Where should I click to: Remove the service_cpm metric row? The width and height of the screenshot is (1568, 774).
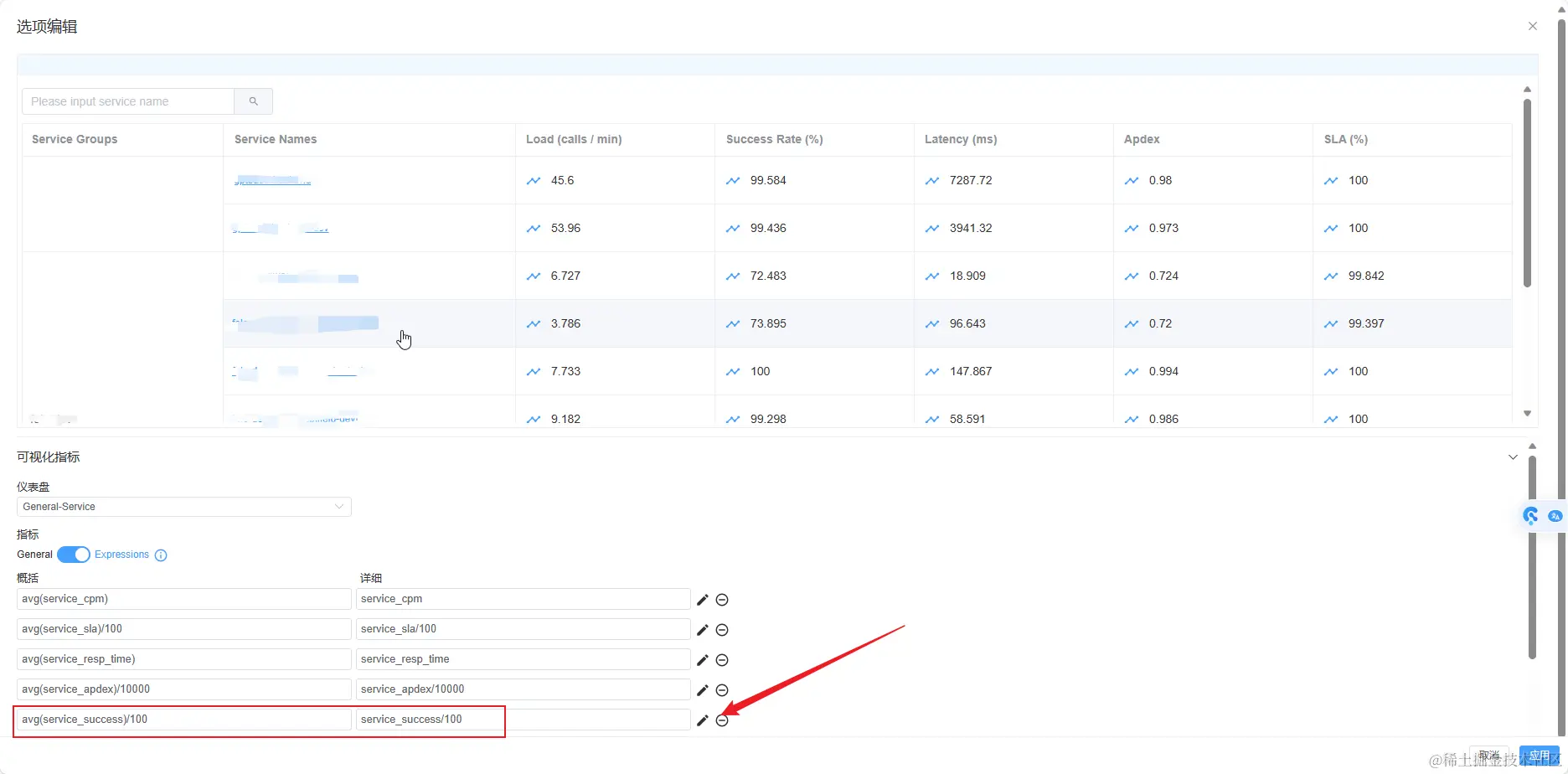coord(722,600)
